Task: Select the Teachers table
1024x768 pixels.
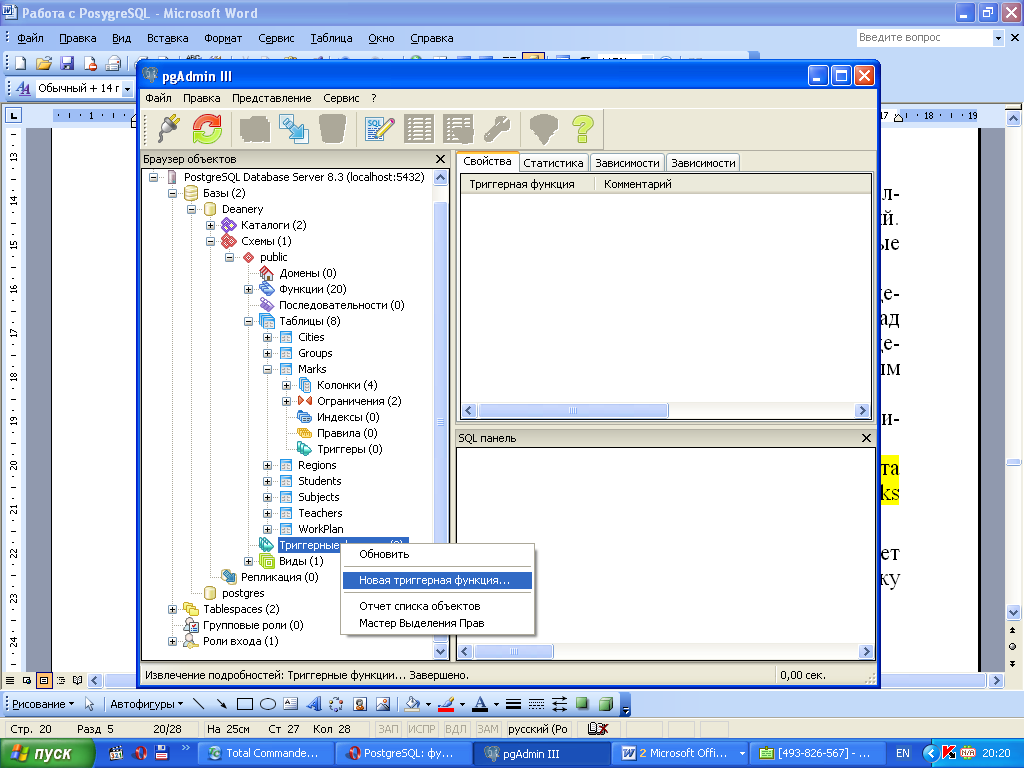Action: pos(320,513)
